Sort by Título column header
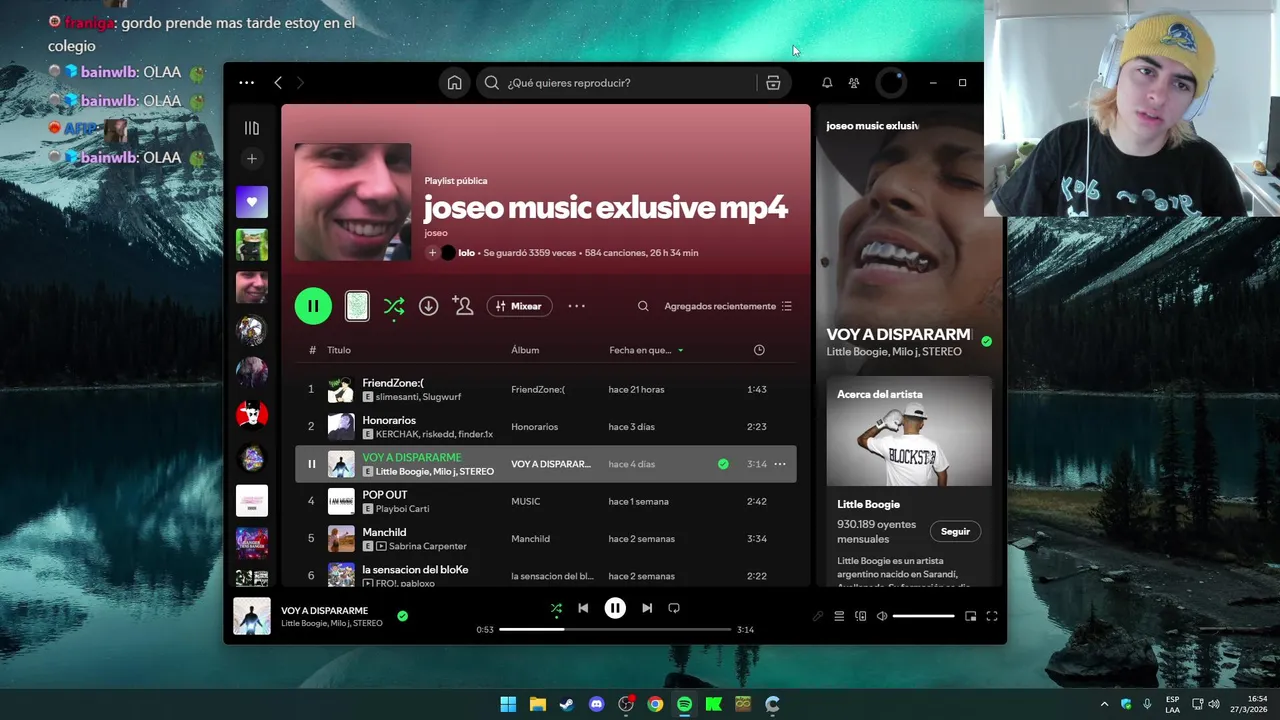This screenshot has width=1280, height=720. point(339,350)
